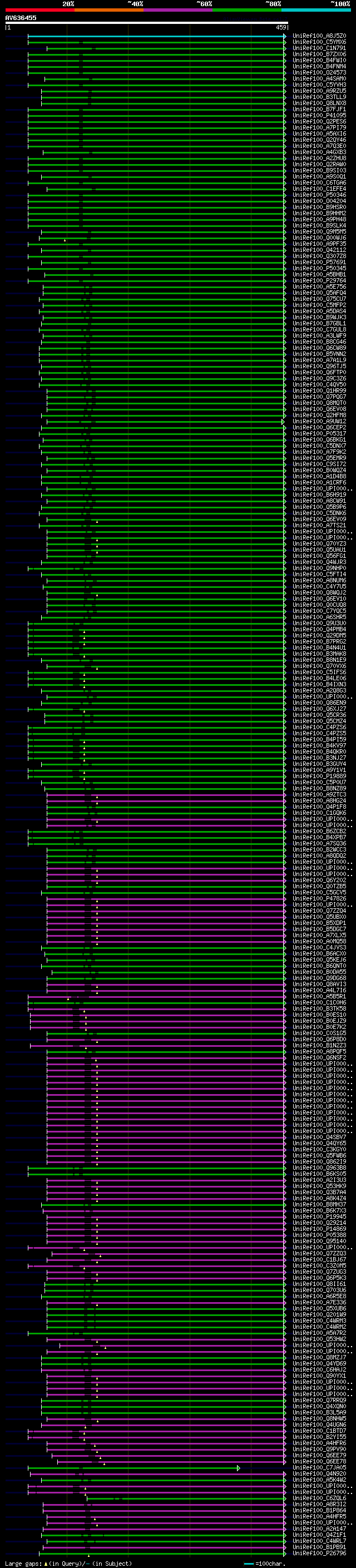This screenshot has height=1568, width=356.
Task: Select the UniRef100_B1PB91 label
Action: (x=319, y=1547)
